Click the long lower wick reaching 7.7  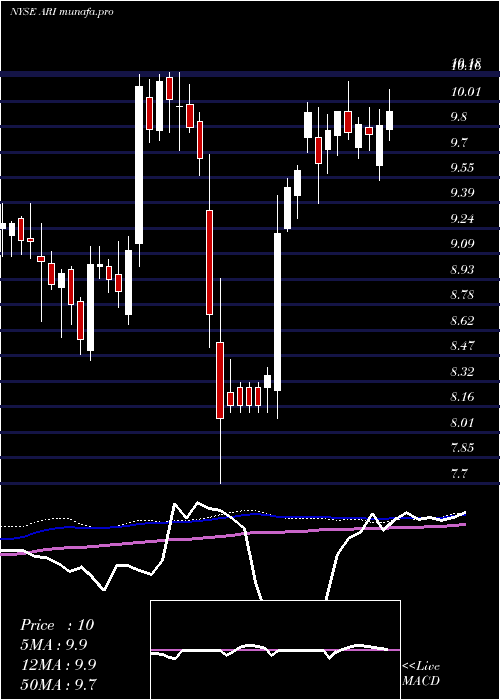221,451
